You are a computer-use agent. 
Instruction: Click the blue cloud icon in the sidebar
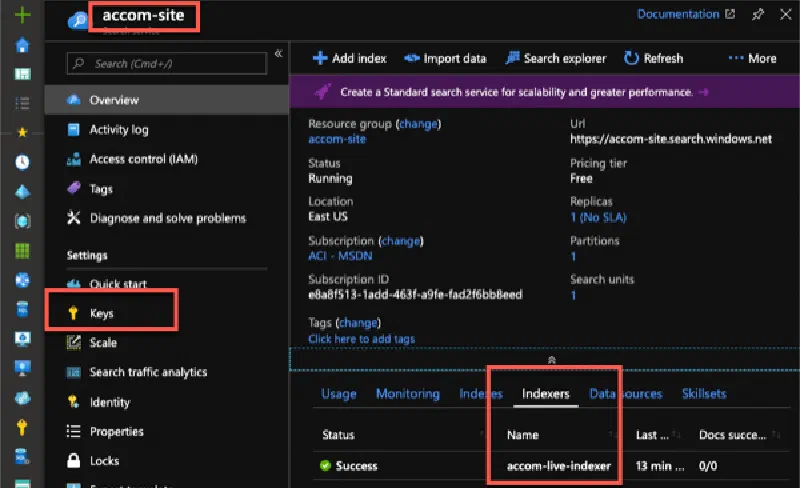pos(22,398)
